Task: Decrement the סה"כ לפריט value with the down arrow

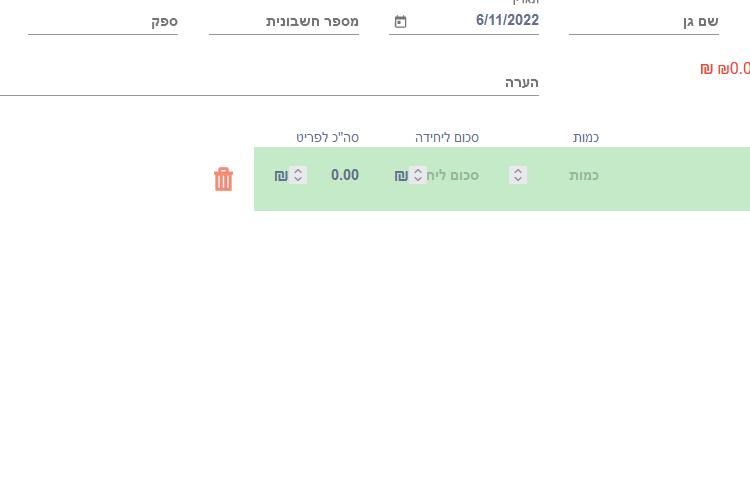Action: coord(298,179)
